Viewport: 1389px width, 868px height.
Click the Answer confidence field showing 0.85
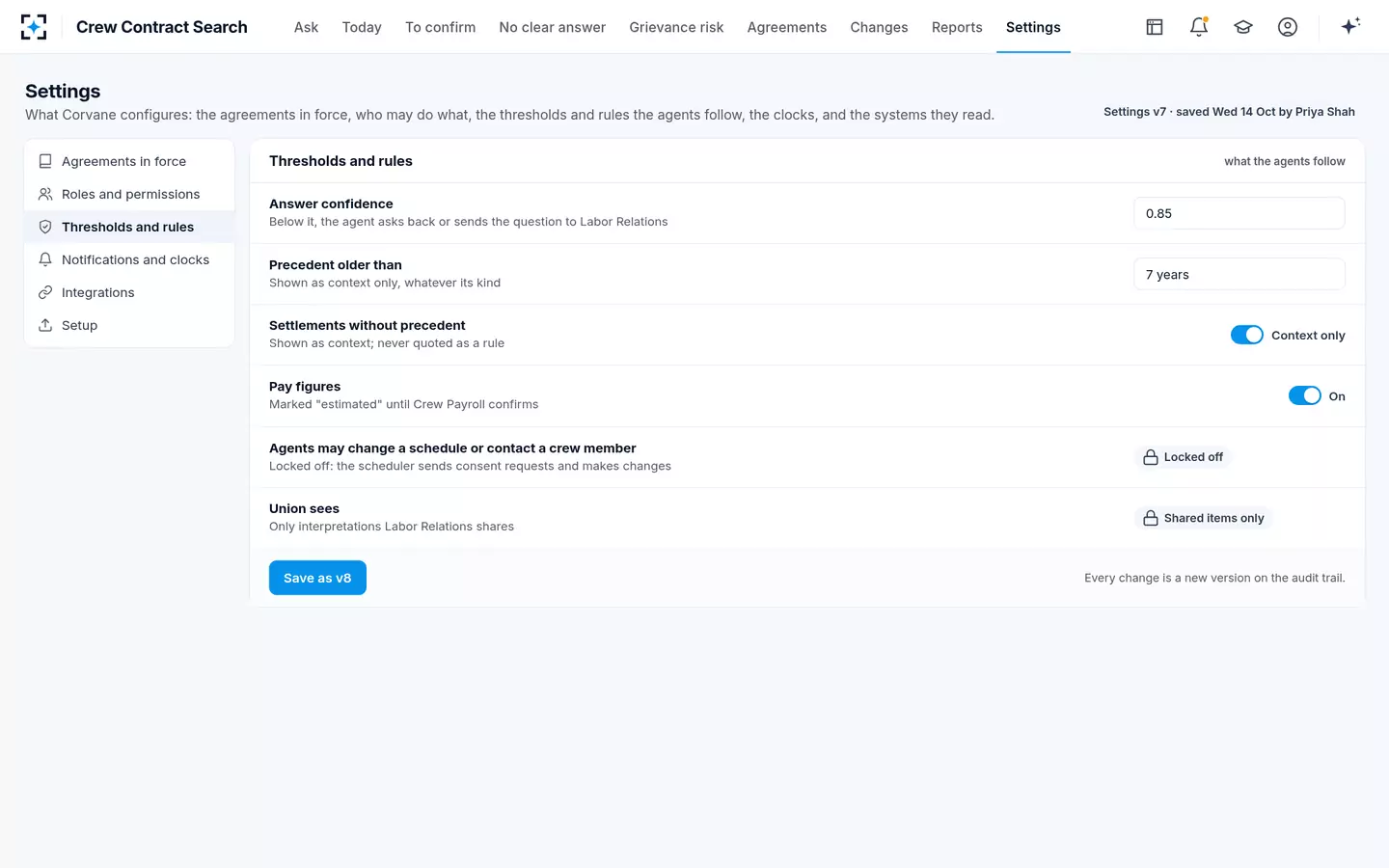(x=1239, y=213)
